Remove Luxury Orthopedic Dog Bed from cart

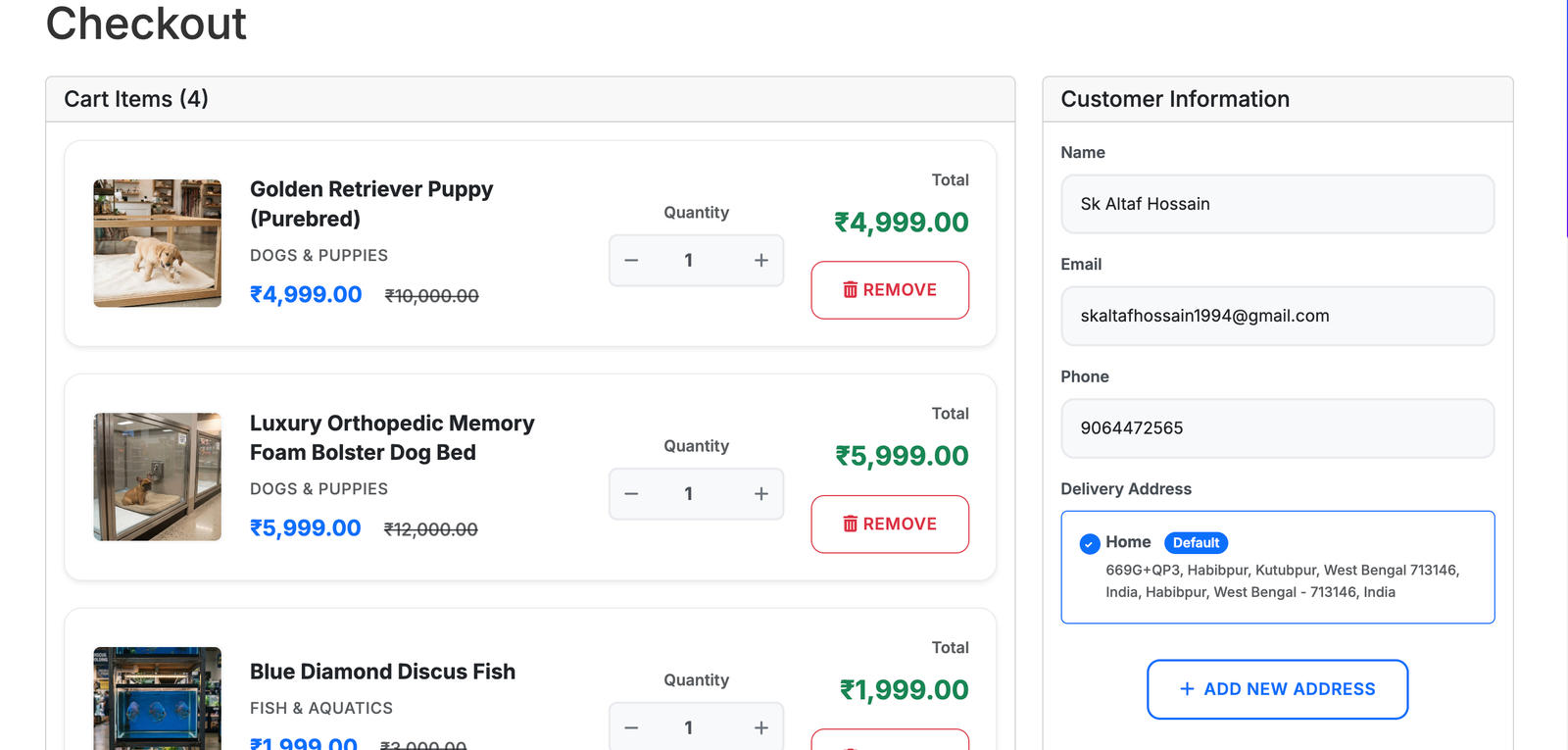click(x=890, y=525)
